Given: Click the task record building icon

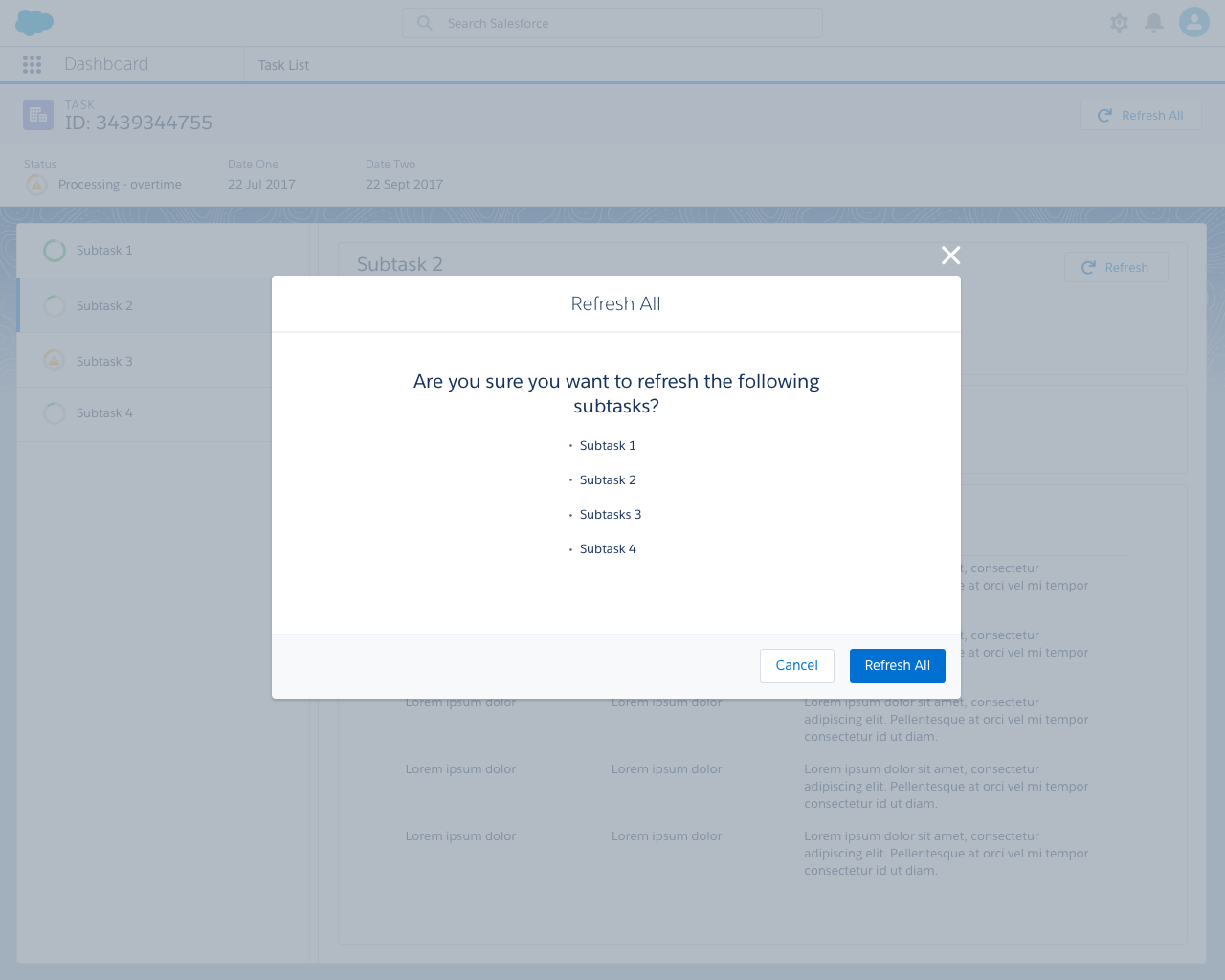Looking at the screenshot, I should click(38, 115).
